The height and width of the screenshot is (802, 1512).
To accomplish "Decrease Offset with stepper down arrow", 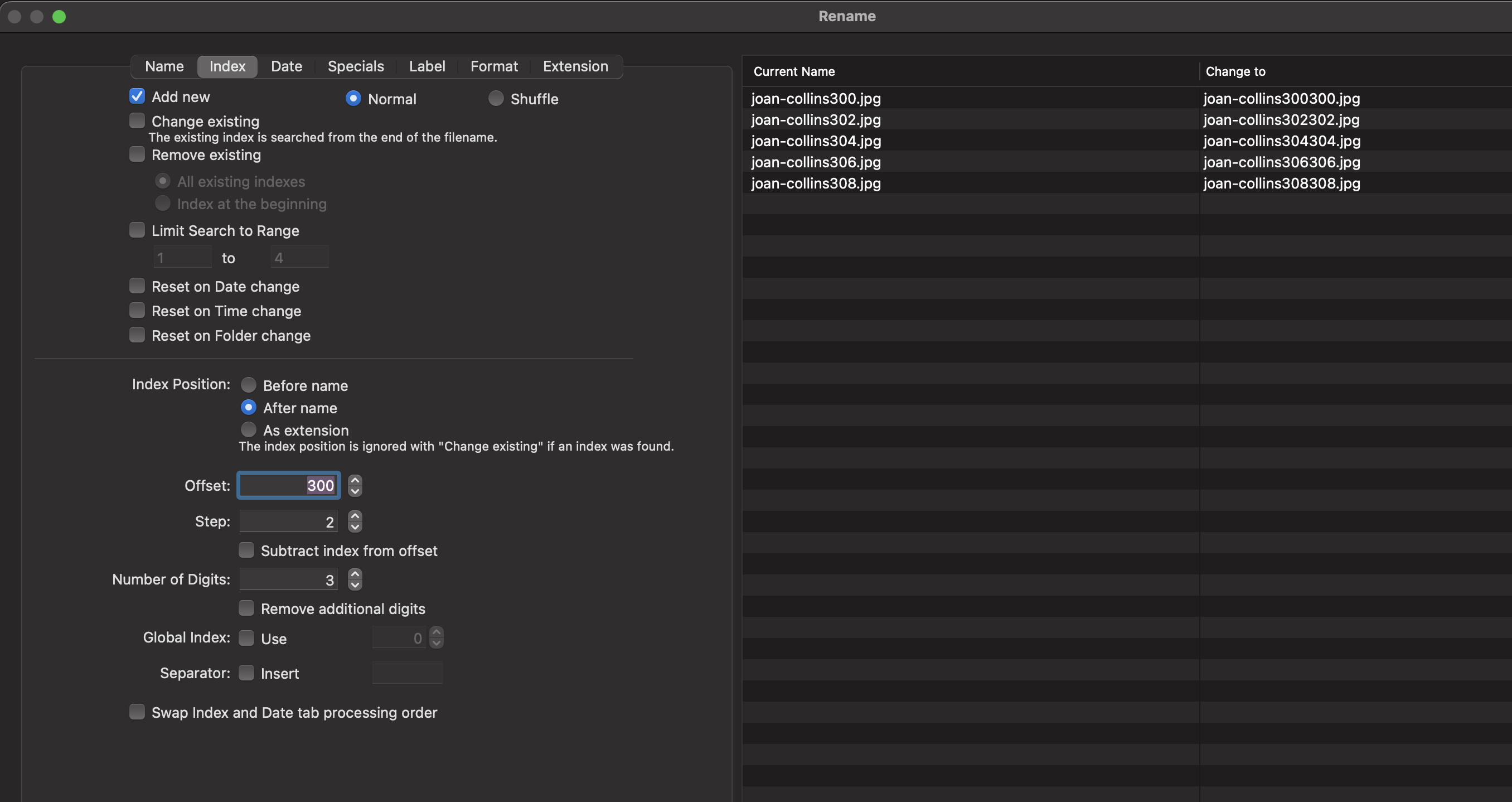I will pos(355,491).
